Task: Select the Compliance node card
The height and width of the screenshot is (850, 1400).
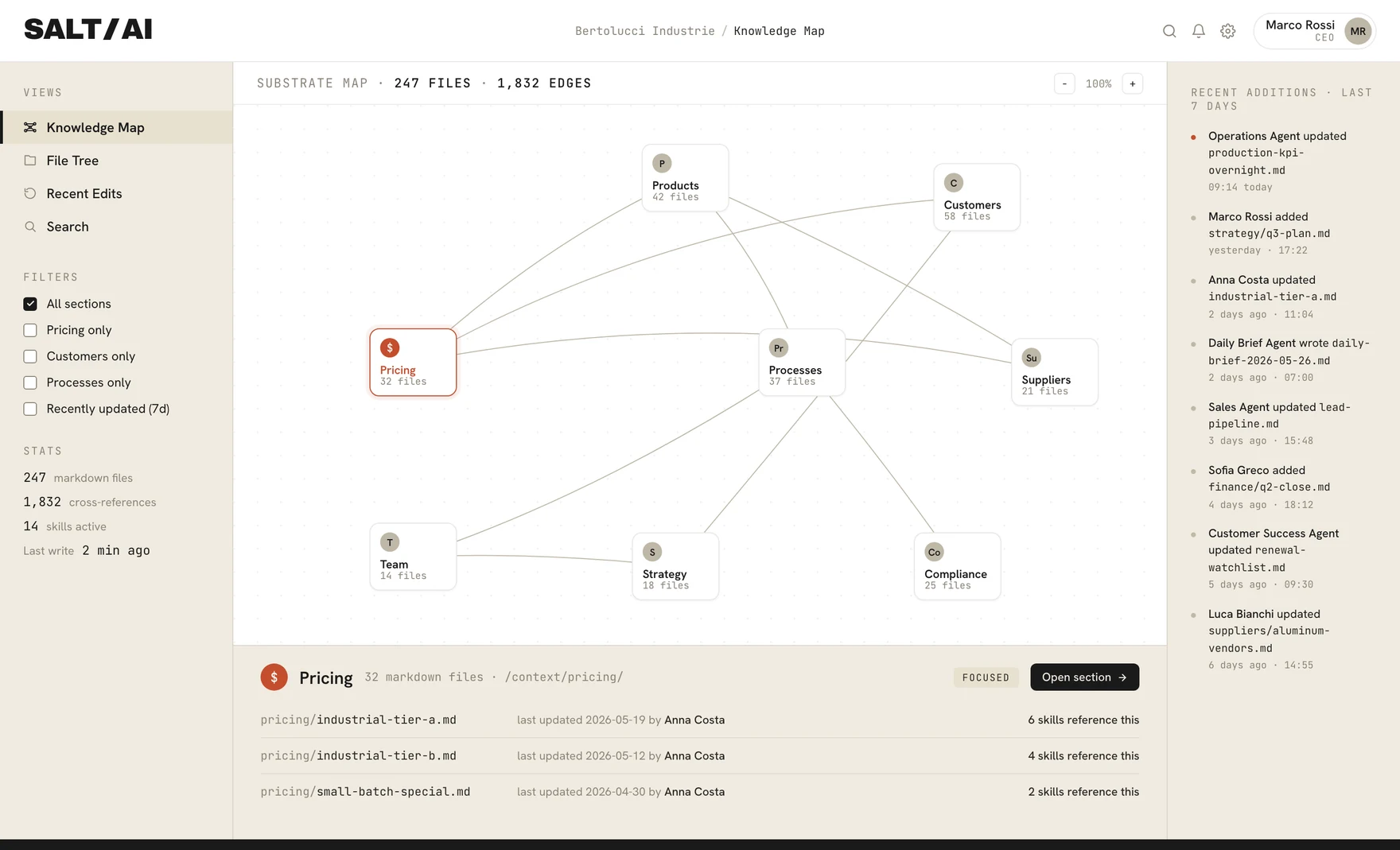Action: coord(957,566)
